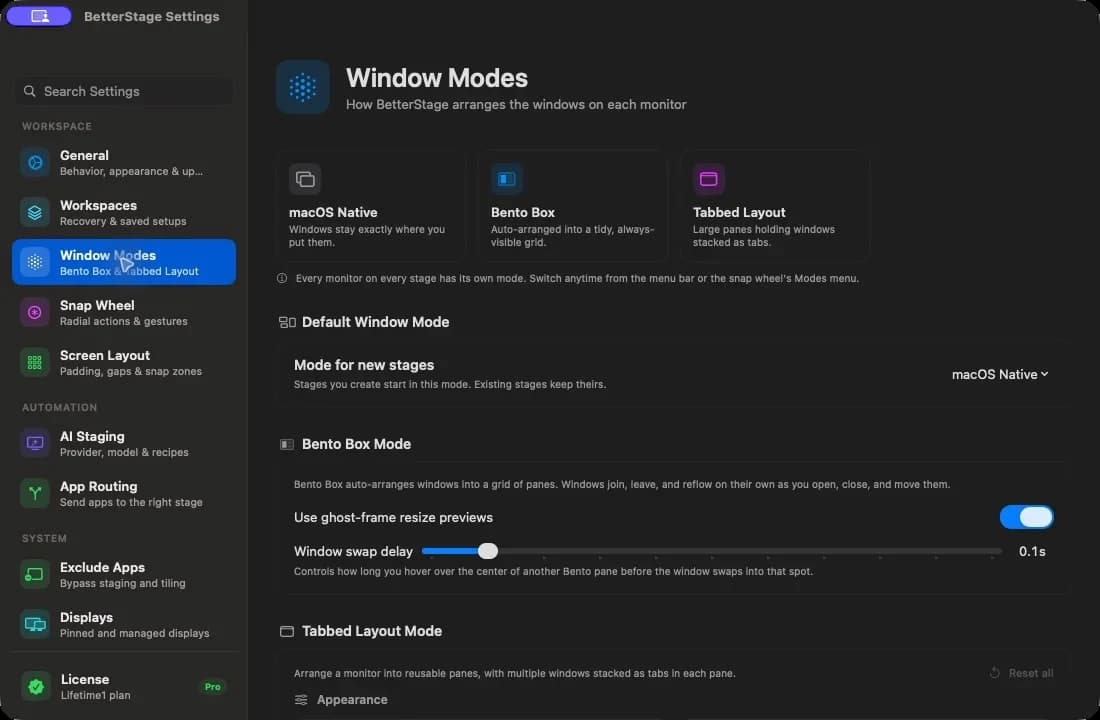Select Snap Wheel in the sidebar
Viewport: 1100px width, 720px height.
click(123, 312)
